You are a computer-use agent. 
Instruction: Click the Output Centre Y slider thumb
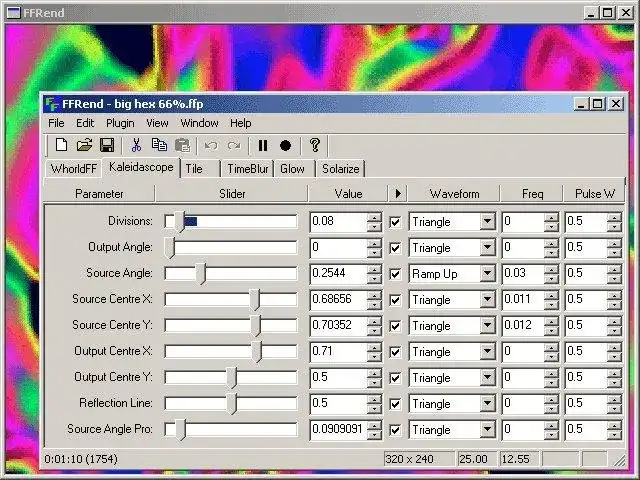click(231, 378)
